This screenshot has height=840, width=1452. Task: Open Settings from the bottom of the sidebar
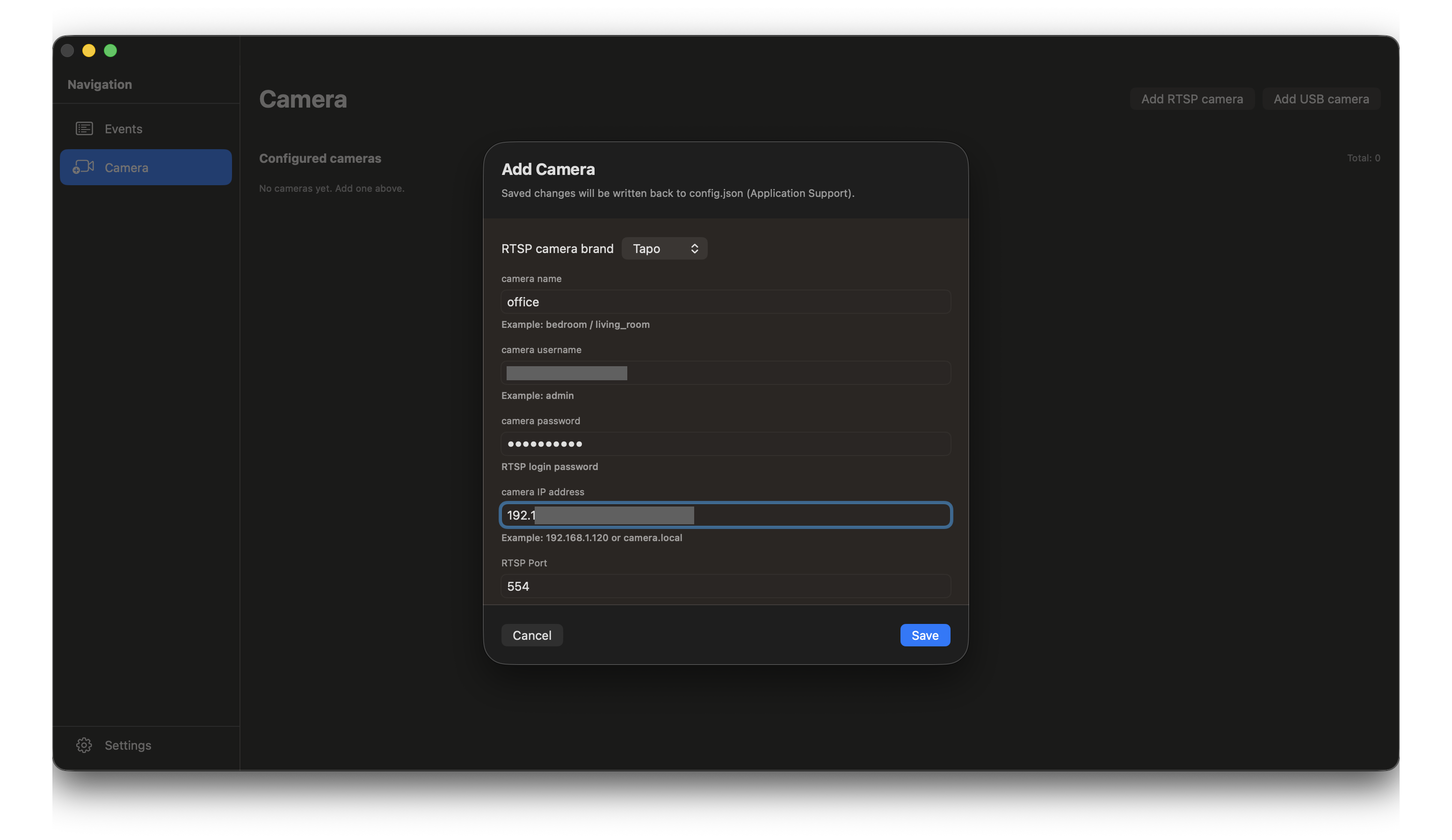(127, 745)
